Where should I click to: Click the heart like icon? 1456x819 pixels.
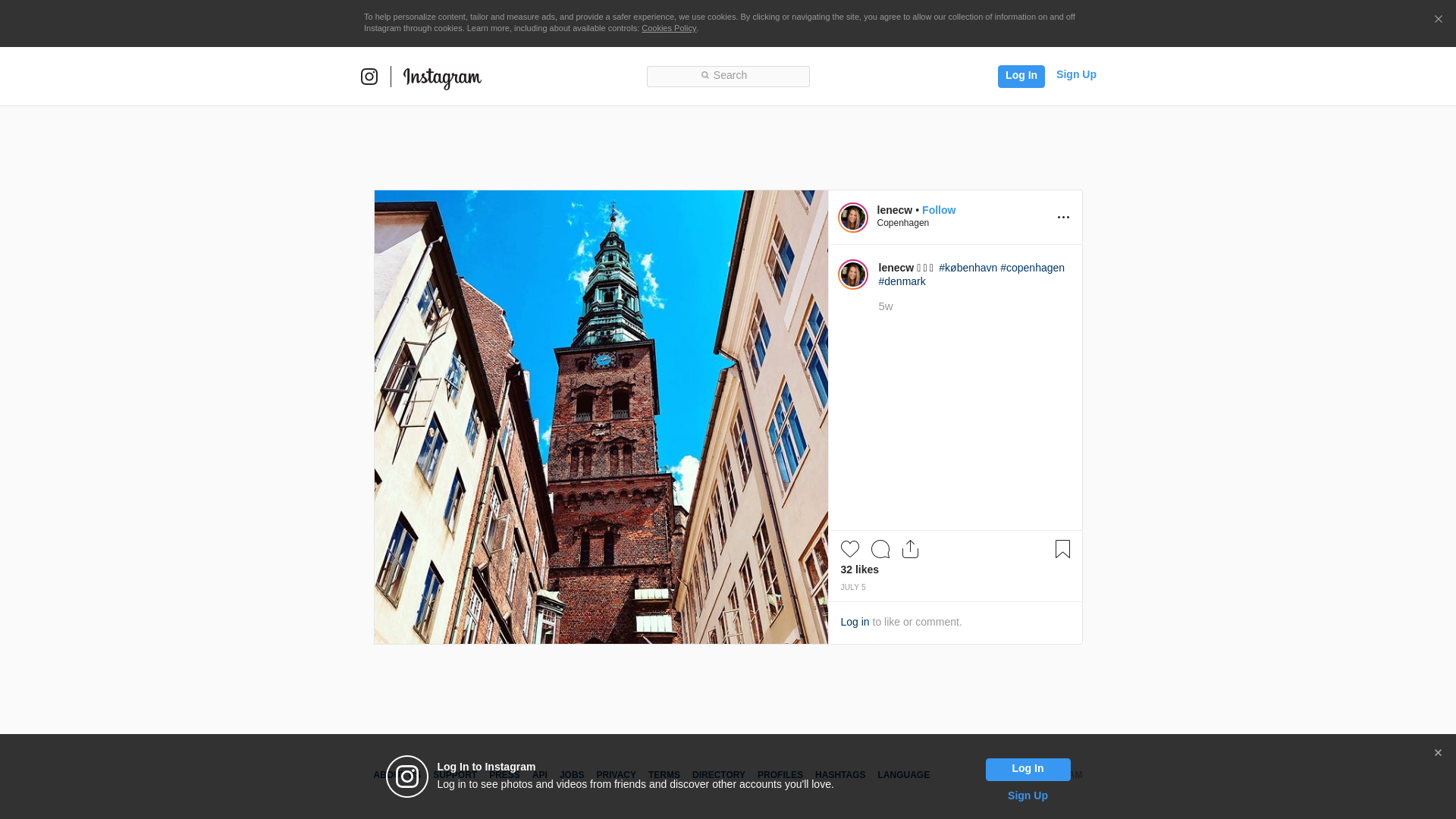tap(849, 549)
